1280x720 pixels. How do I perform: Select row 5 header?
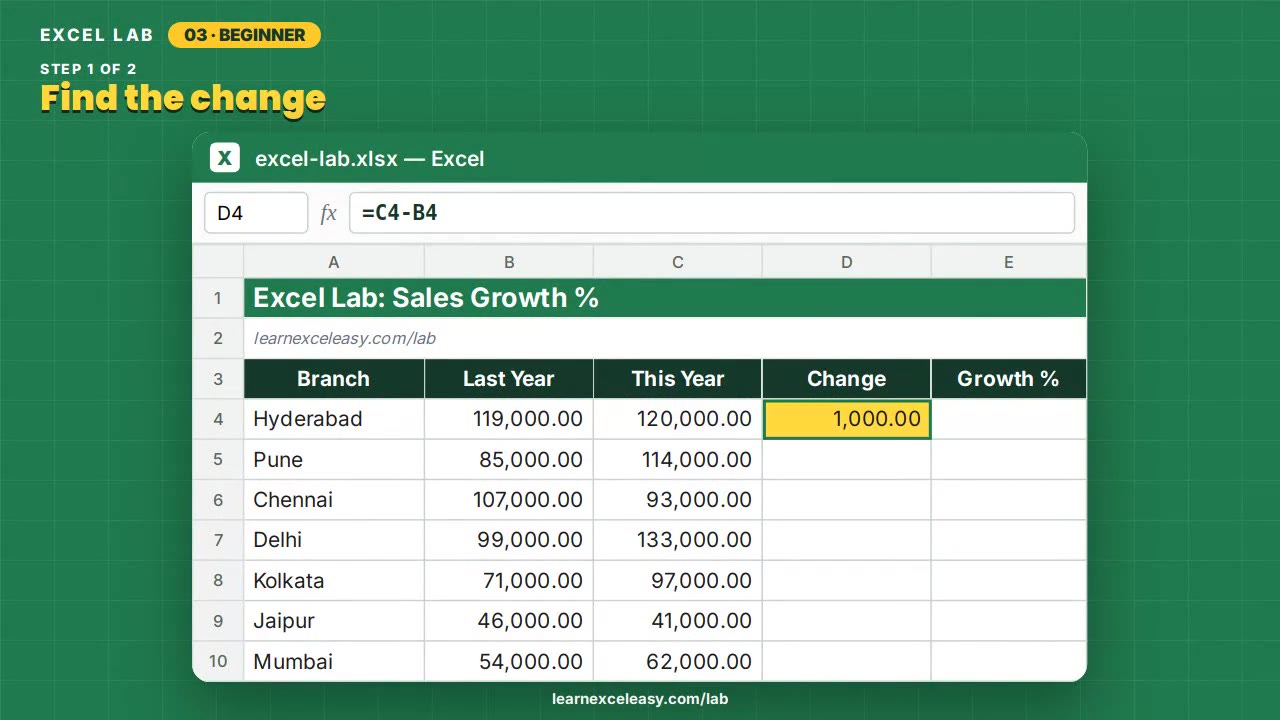click(x=218, y=460)
